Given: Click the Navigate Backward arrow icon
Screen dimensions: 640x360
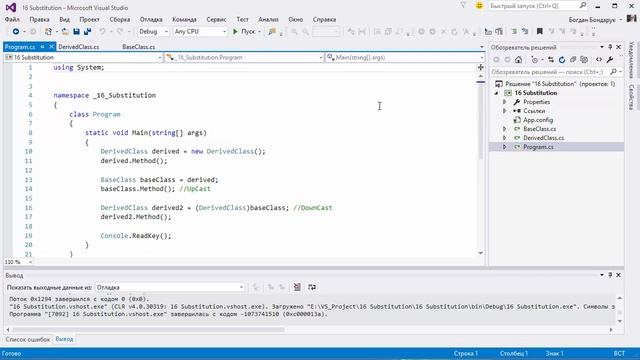Looking at the screenshot, I should click(x=16, y=31).
